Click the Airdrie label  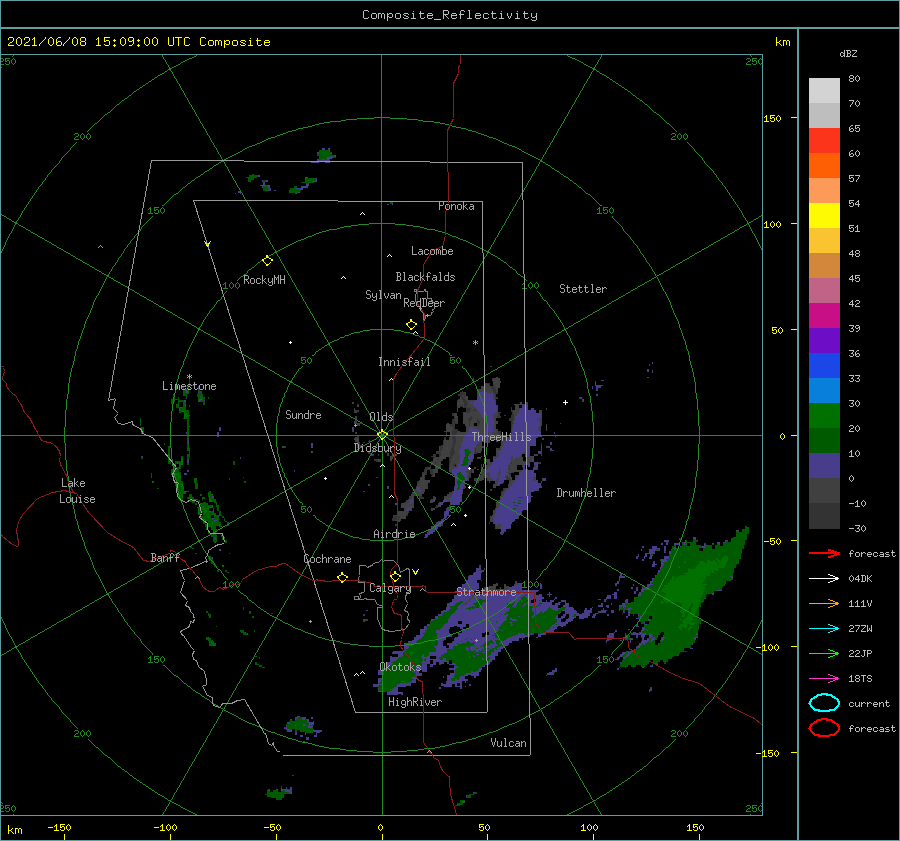[x=394, y=534]
